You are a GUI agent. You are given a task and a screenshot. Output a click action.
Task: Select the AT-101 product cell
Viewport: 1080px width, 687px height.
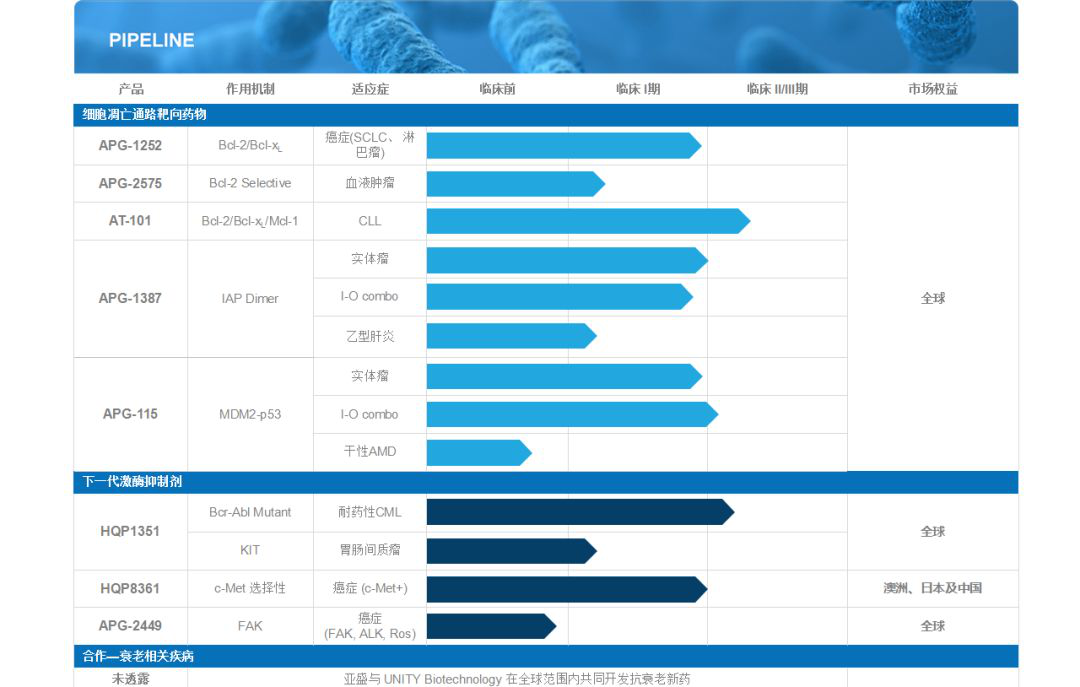(x=130, y=221)
